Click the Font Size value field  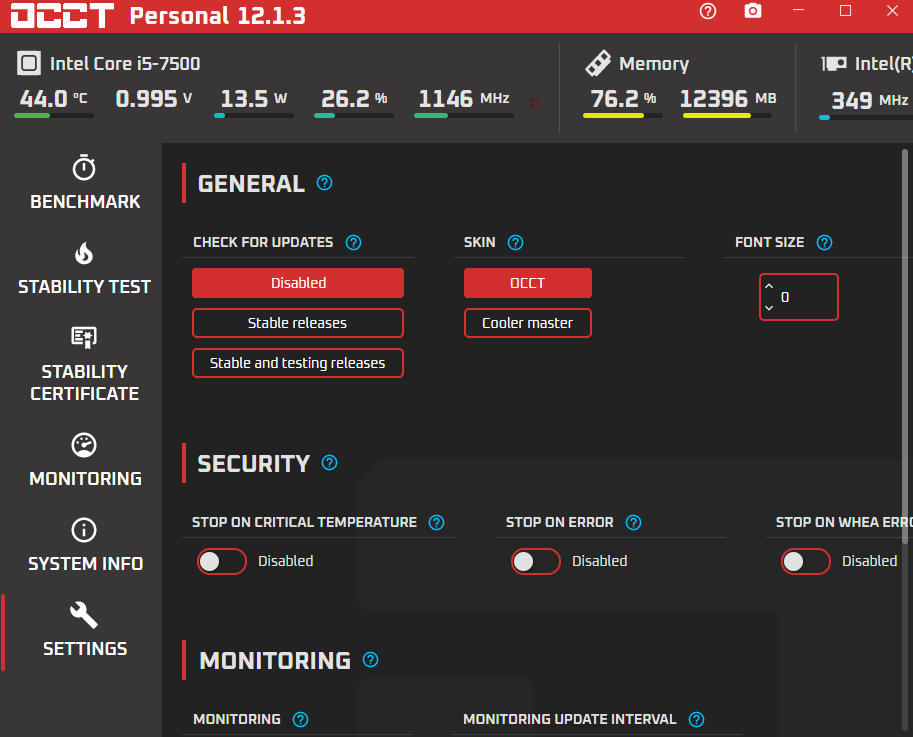(799, 297)
